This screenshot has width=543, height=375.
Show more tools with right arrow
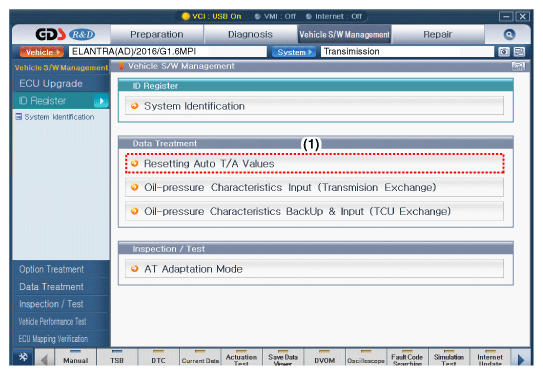tap(520, 358)
